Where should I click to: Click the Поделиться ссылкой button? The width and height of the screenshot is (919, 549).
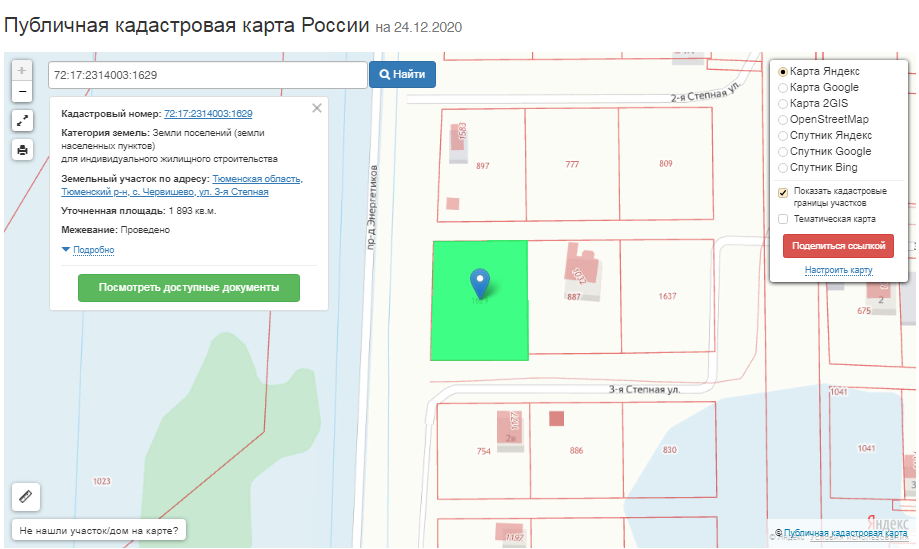[x=838, y=246]
